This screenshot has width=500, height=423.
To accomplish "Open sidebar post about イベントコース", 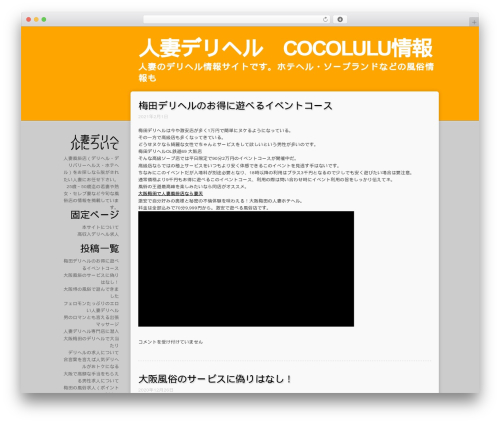I will point(91,264).
